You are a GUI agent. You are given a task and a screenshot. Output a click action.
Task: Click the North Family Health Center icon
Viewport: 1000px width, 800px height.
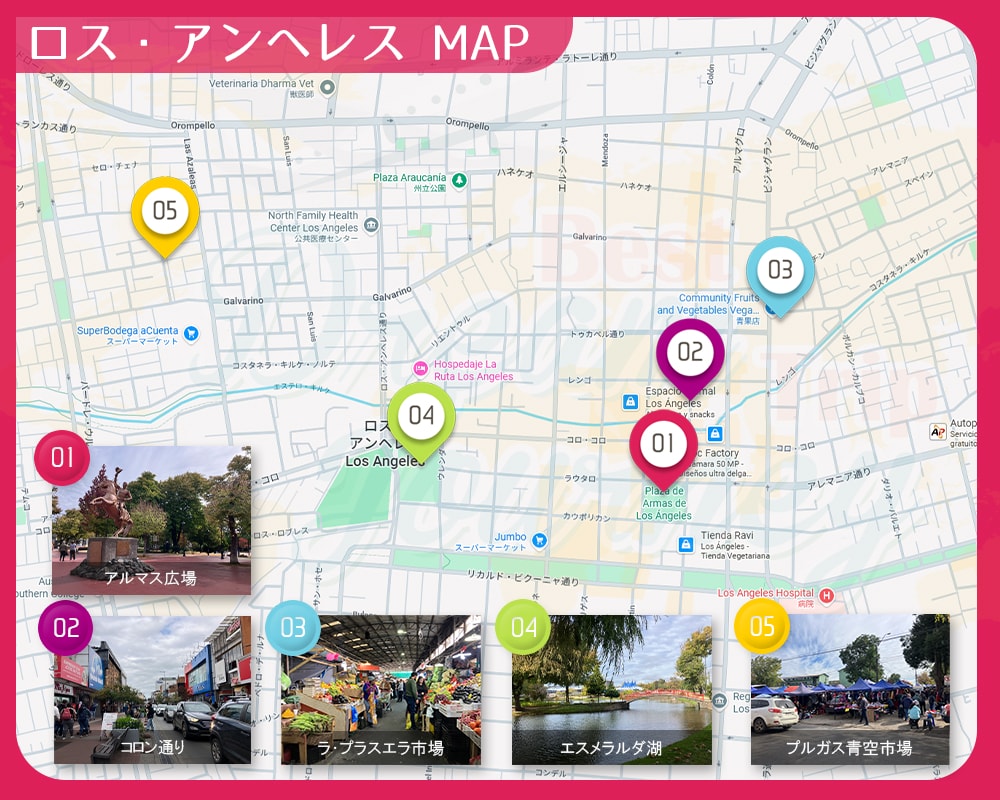[371, 225]
